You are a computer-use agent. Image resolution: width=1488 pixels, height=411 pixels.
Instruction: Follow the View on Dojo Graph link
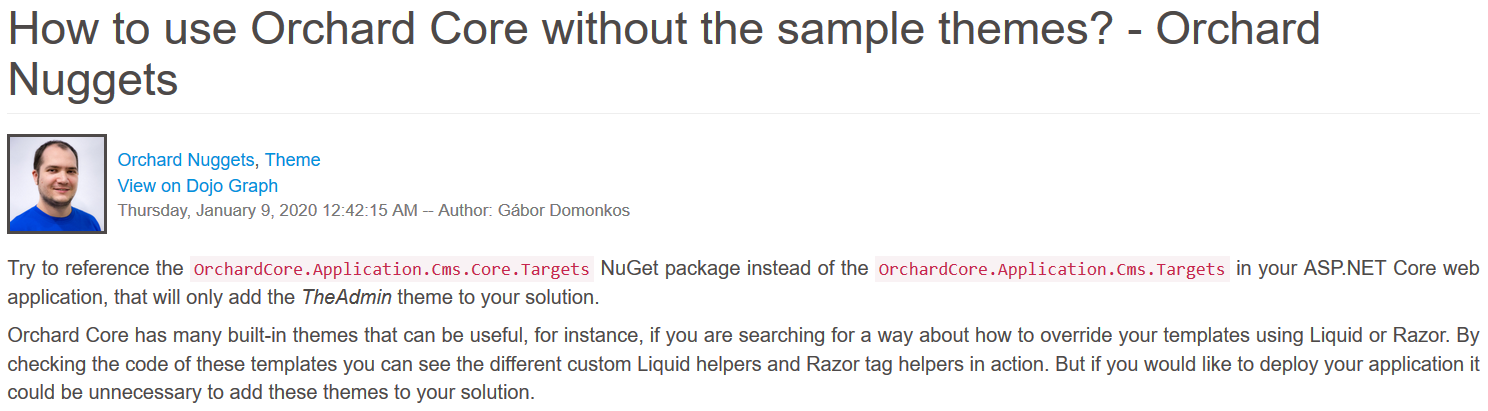pyautogui.click(x=198, y=186)
